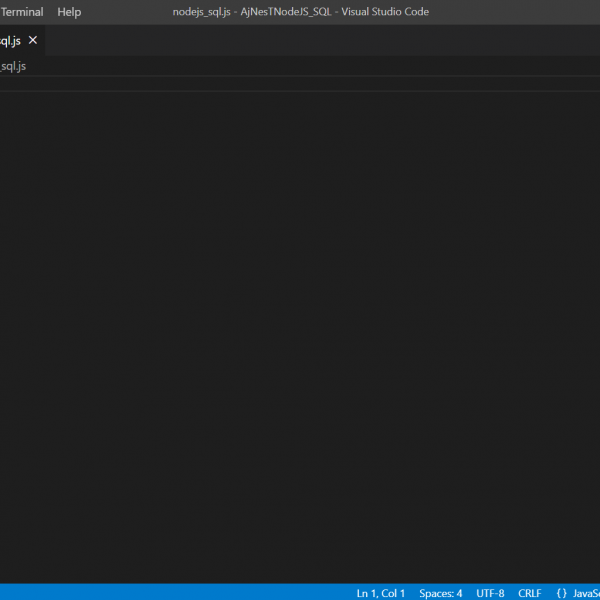Click the AjNesTNodeJS_SQL workspace name in title

pyautogui.click(x=285, y=12)
